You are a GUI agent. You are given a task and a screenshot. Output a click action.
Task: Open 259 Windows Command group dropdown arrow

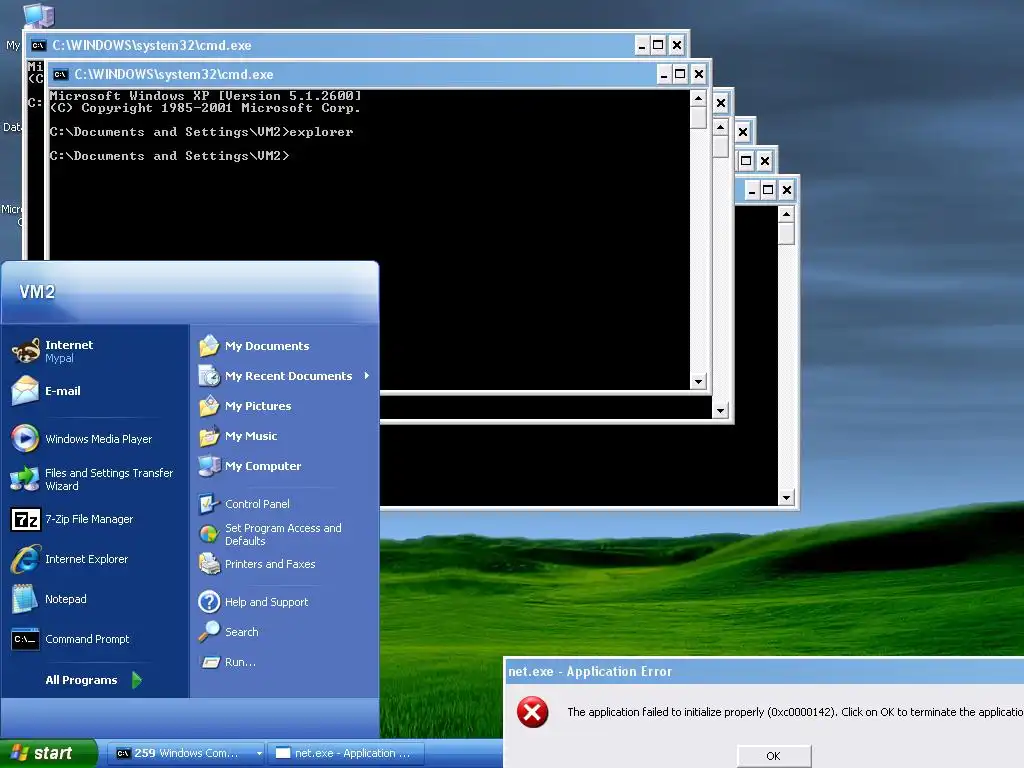259,754
